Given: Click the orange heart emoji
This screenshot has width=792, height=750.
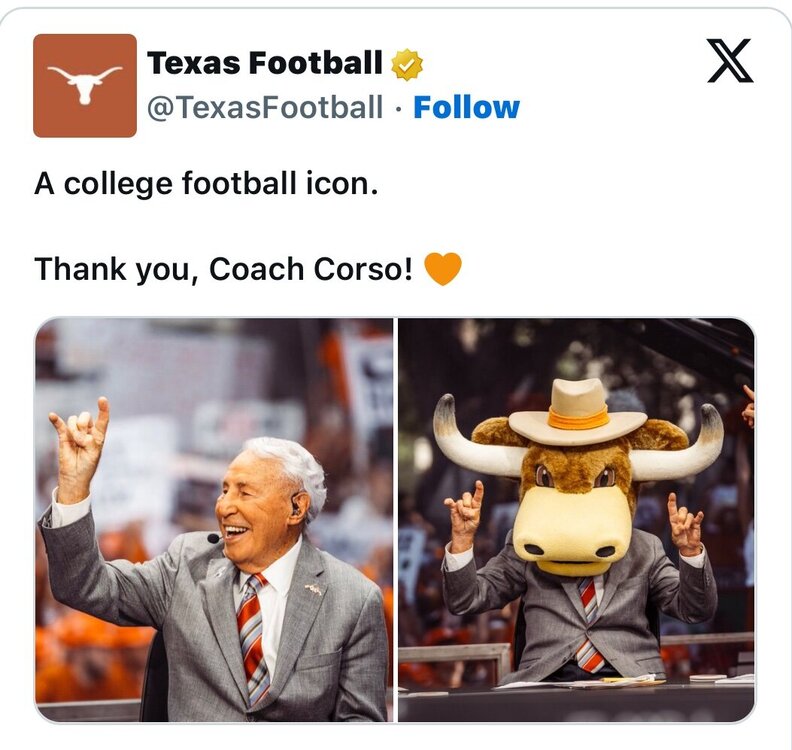Looking at the screenshot, I should [x=443, y=269].
